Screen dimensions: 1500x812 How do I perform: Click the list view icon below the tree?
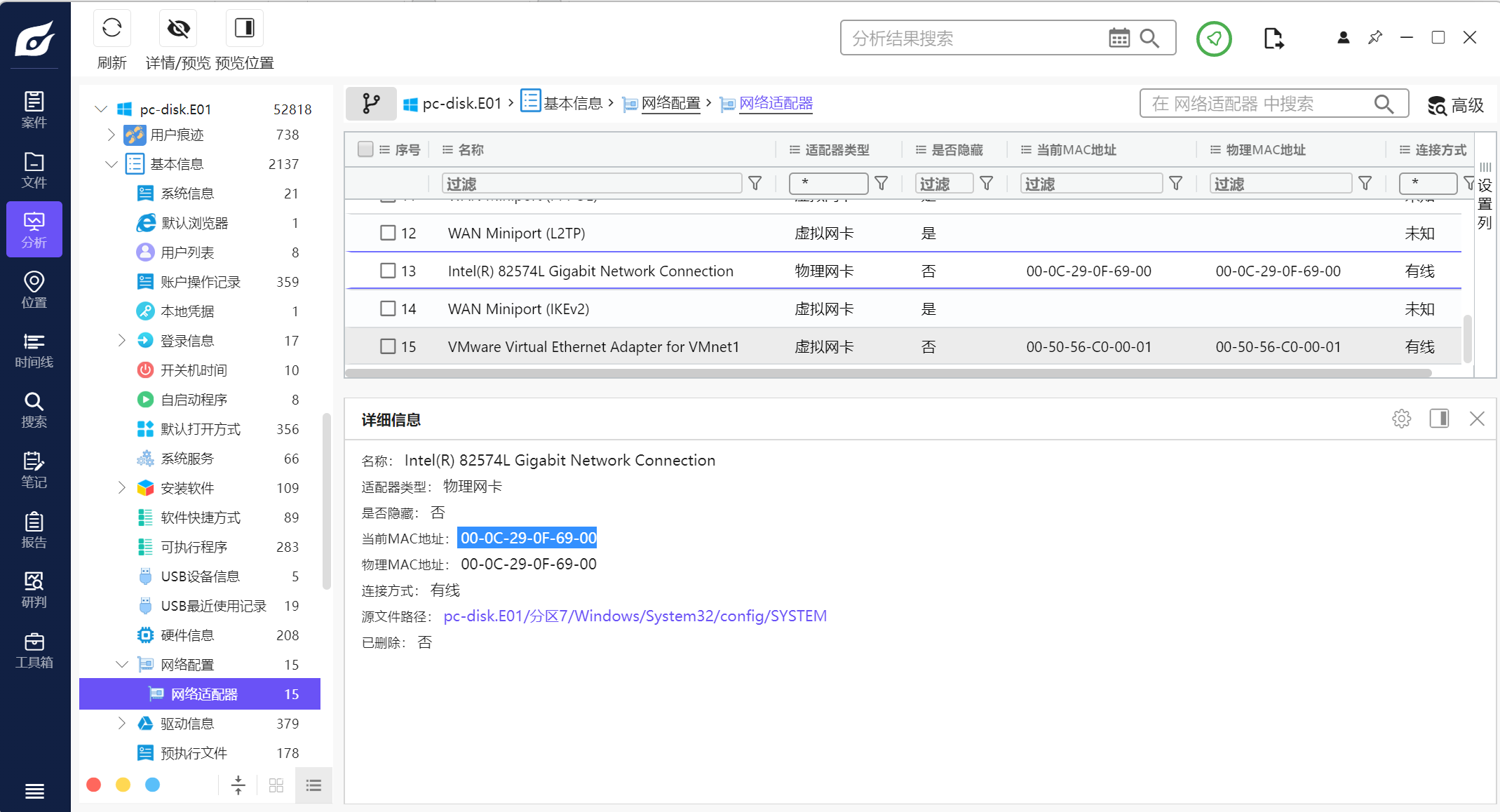313,785
